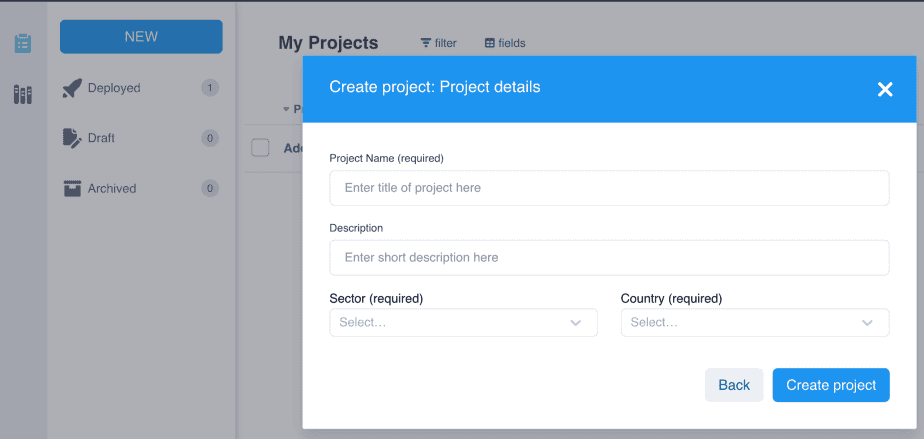Image resolution: width=924 pixels, height=439 pixels.
Task: Click the Archived box icon
Action: click(x=72, y=188)
